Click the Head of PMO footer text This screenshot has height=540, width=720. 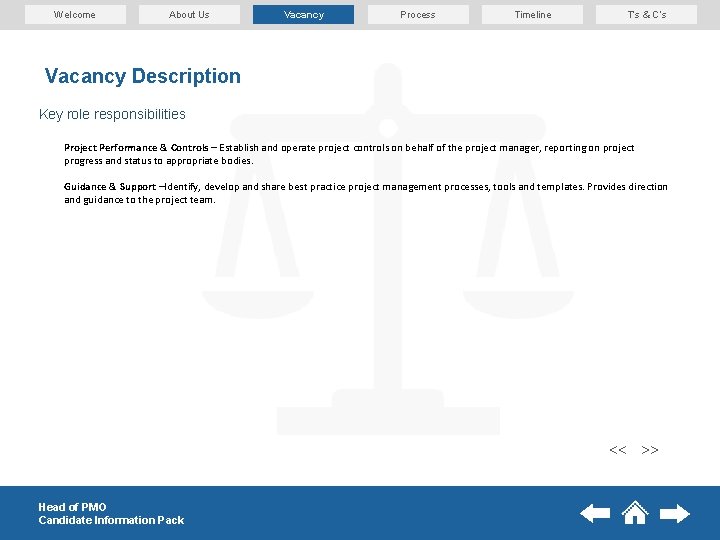(x=72, y=507)
